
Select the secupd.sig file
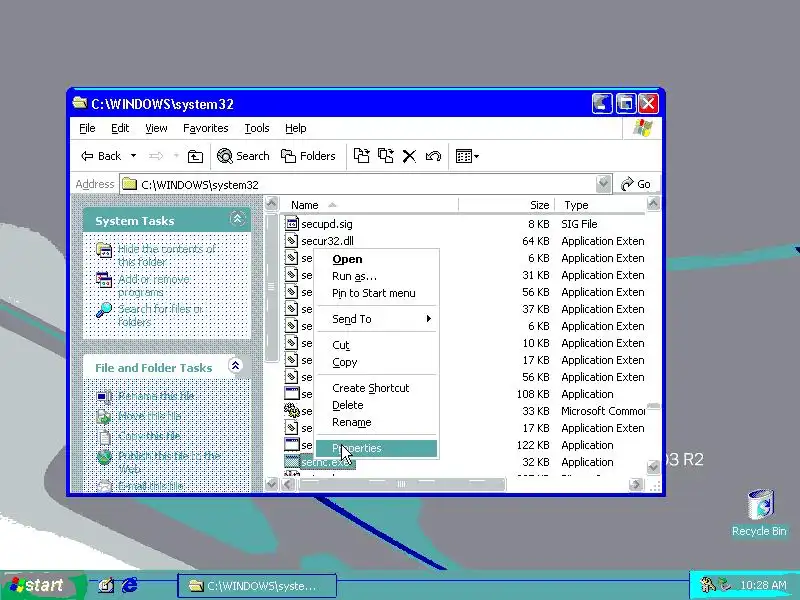(x=327, y=224)
